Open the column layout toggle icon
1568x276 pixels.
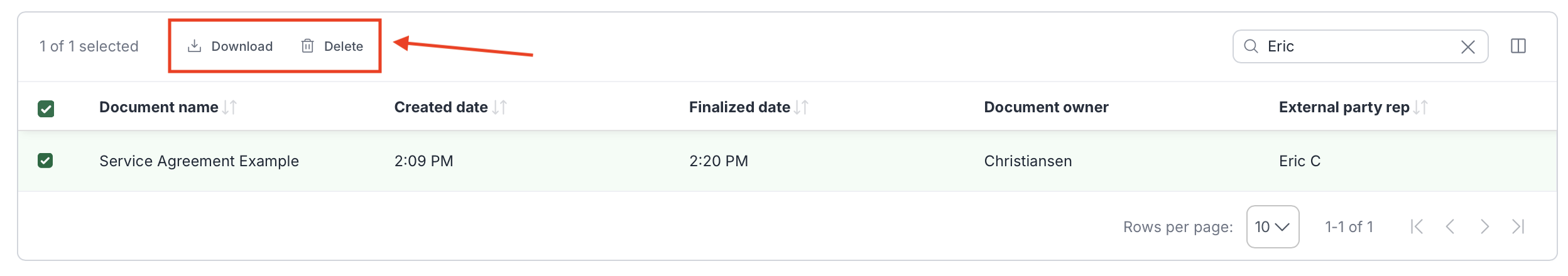click(x=1518, y=46)
